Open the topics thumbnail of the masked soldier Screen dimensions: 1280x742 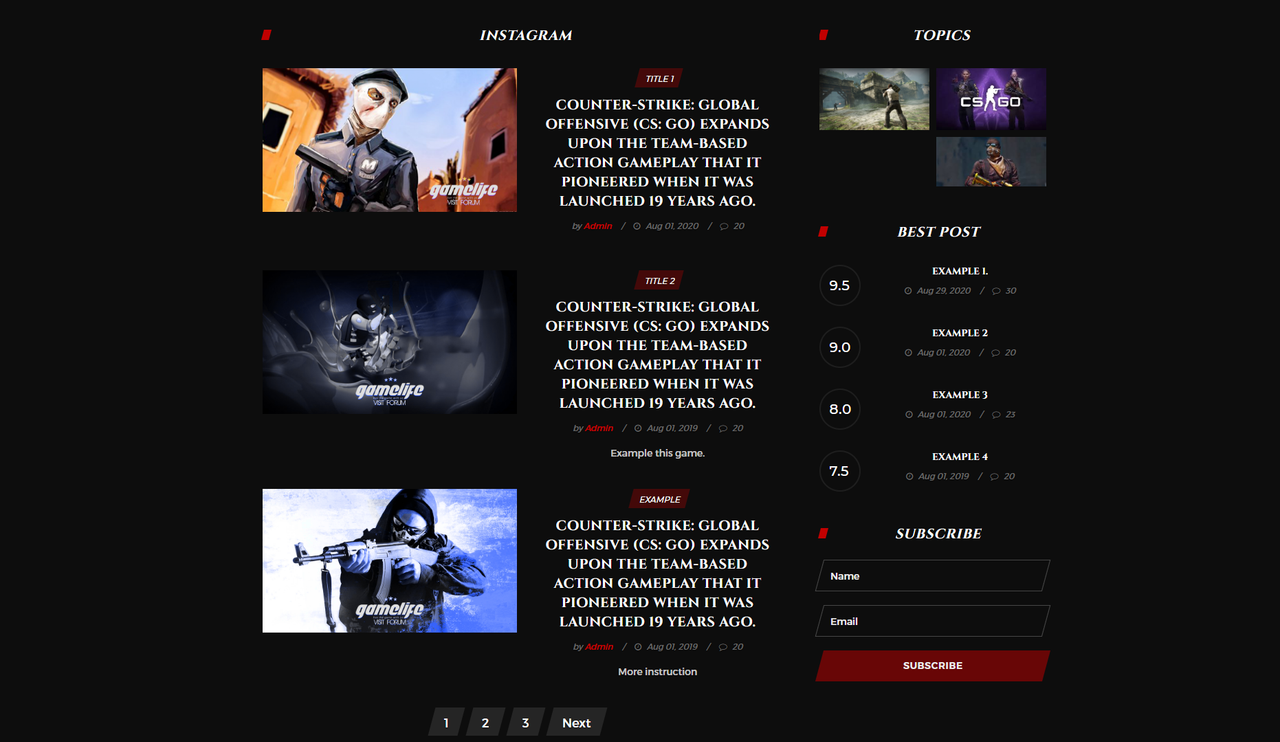pos(991,162)
